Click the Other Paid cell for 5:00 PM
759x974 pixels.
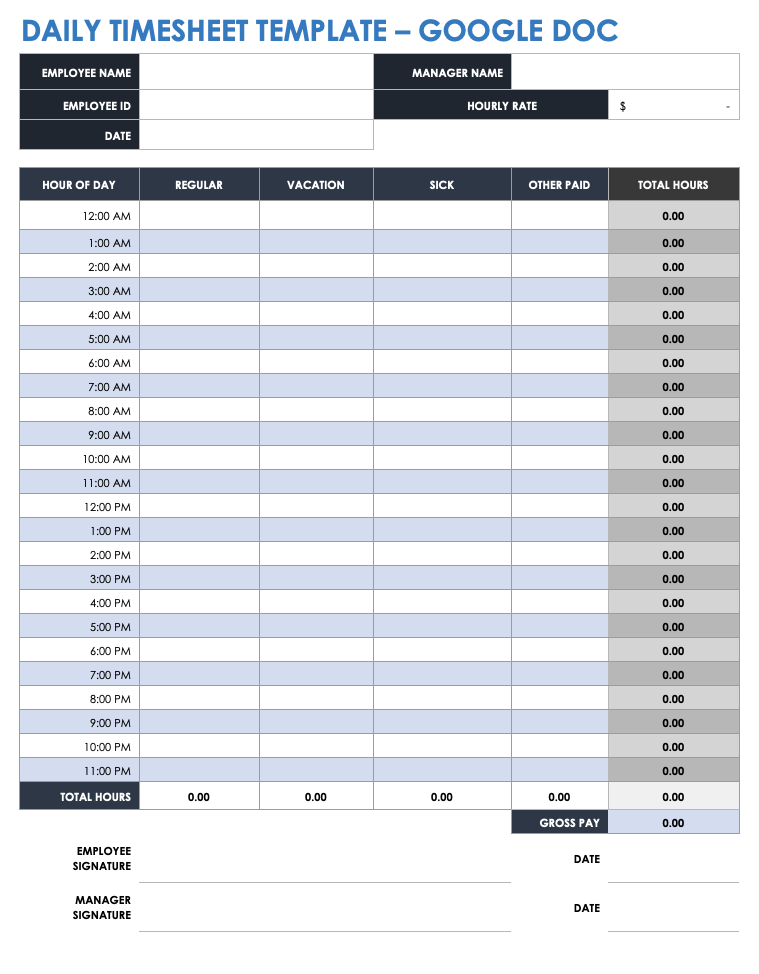pos(559,627)
